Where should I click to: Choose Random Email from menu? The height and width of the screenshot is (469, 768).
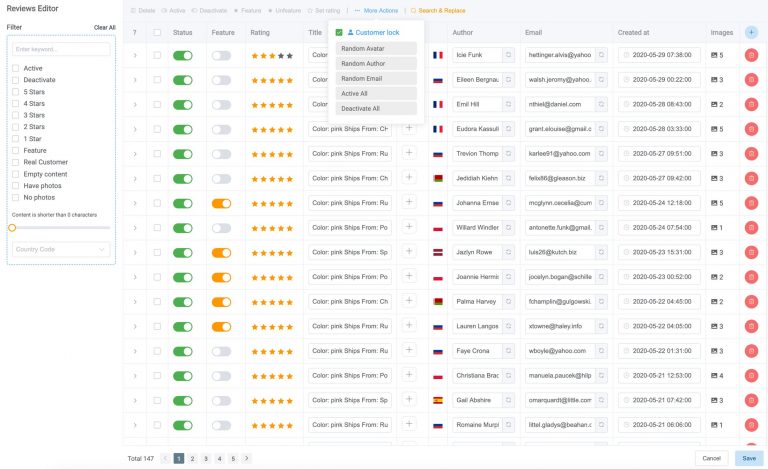(376, 78)
